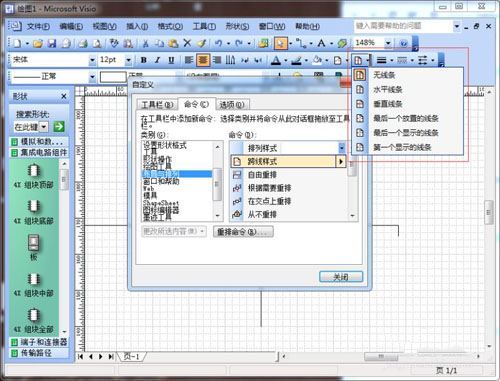The height and width of the screenshot is (381, 500).
Task: Click the 板 shape in stencil
Action: pyautogui.click(x=33, y=247)
